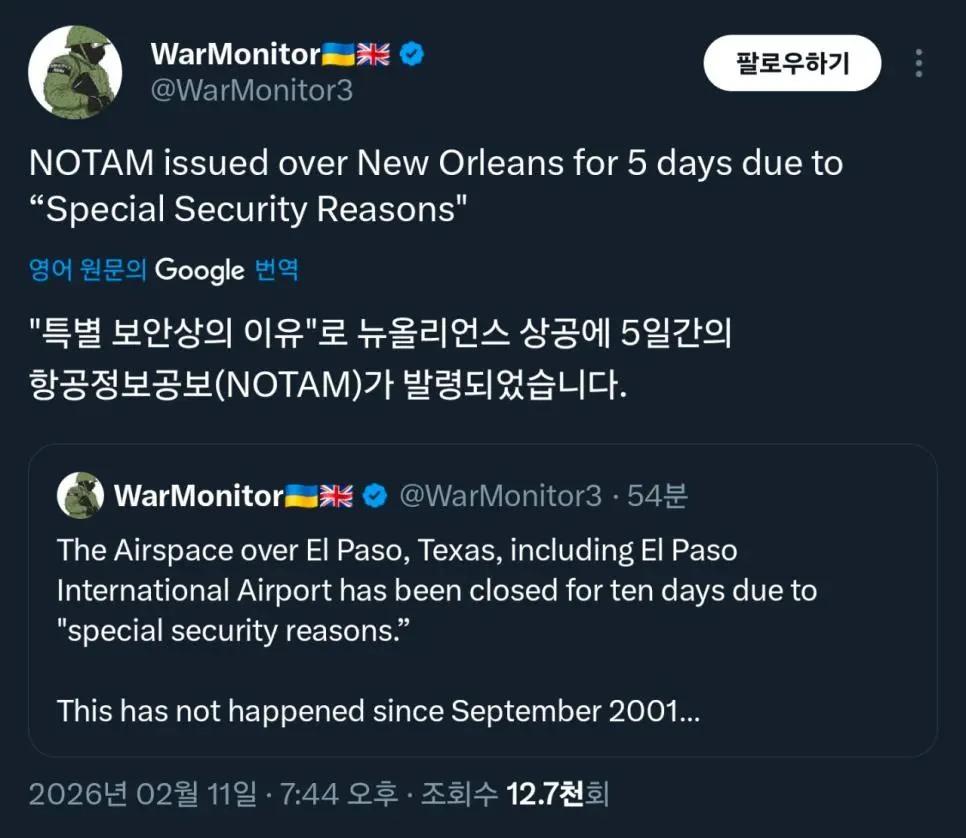Click the verified badge in the quoted tweet

pyautogui.click(x=373, y=492)
